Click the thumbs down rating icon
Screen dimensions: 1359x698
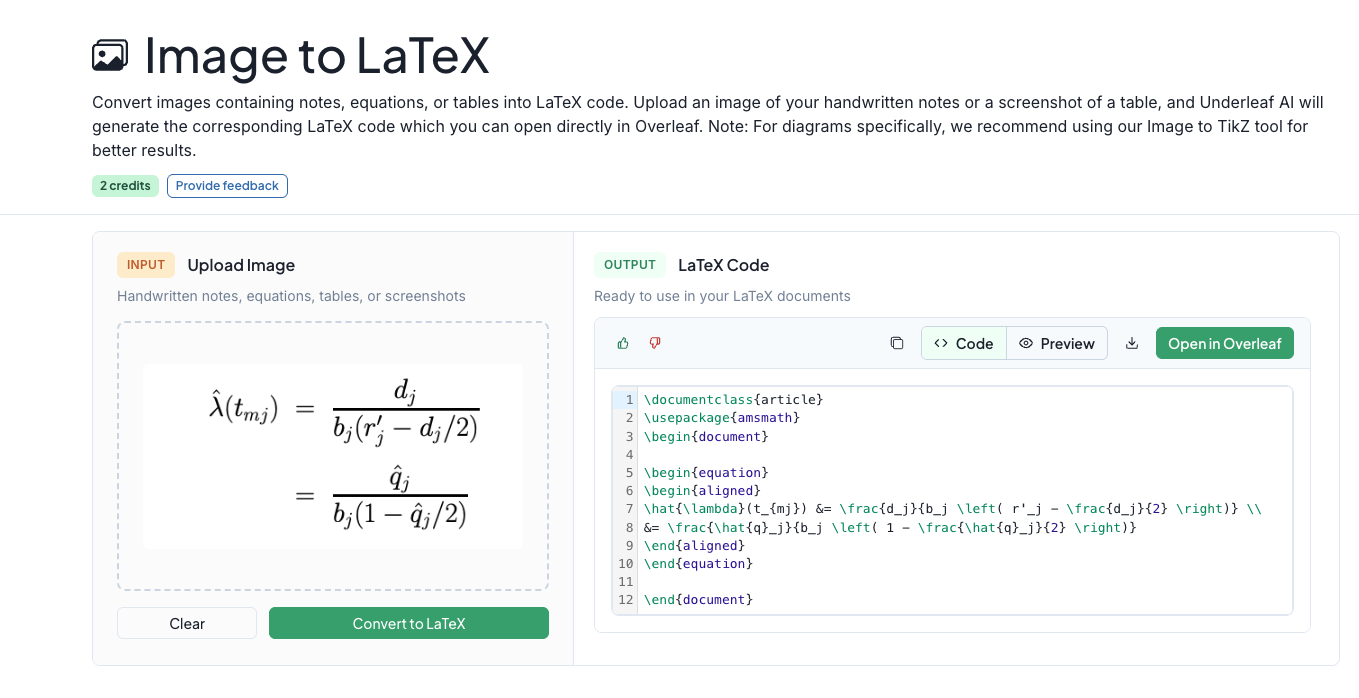click(x=655, y=343)
